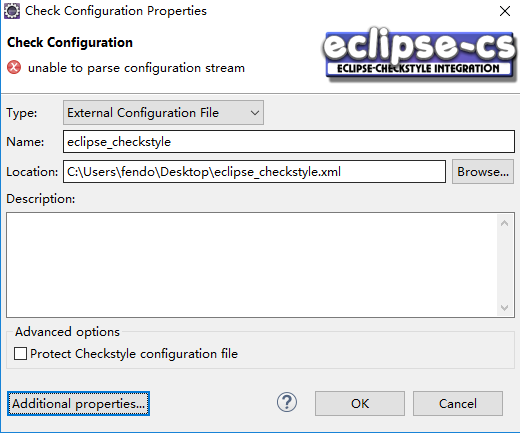Click the Advanced options group label
Screen dimensions: 520x433
tap(67, 332)
